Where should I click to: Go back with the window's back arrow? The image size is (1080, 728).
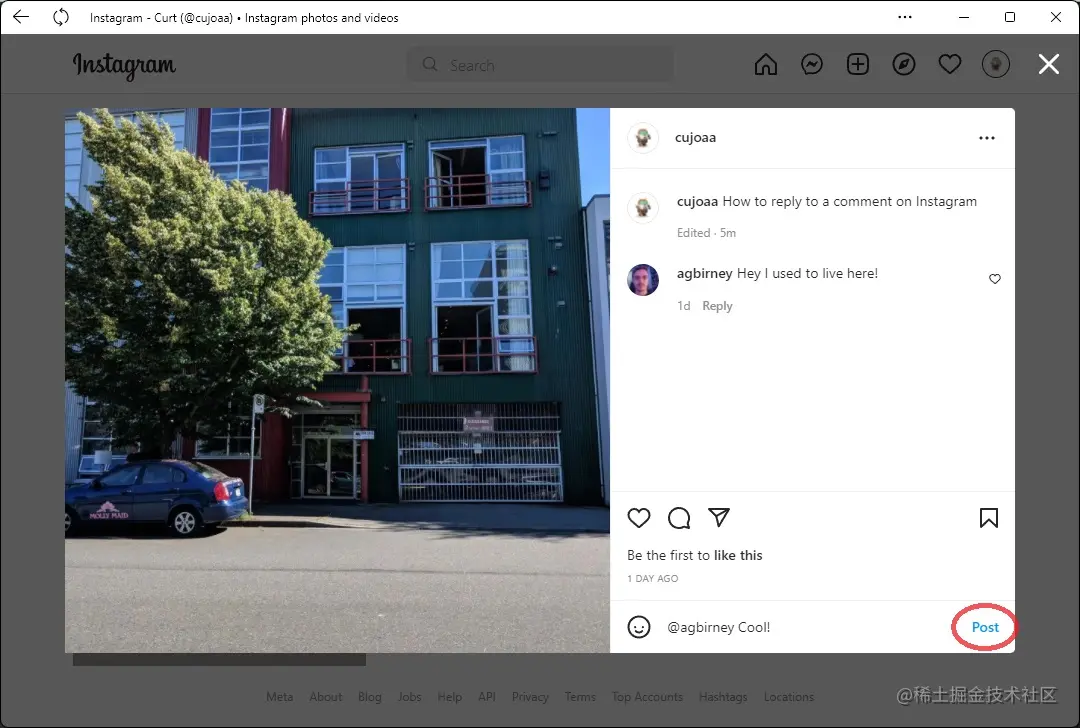pos(21,17)
